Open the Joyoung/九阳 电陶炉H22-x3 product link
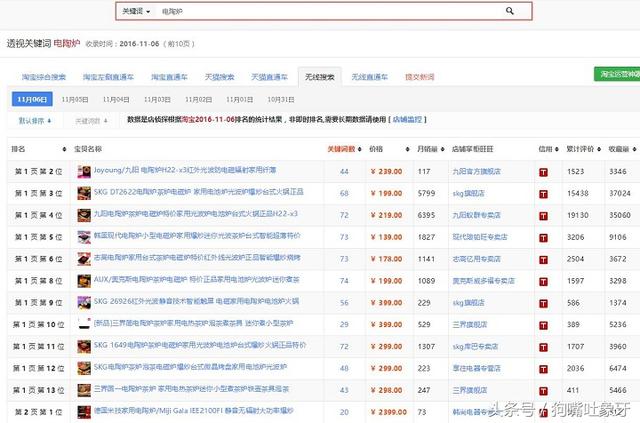640x423 pixels. click(x=185, y=170)
